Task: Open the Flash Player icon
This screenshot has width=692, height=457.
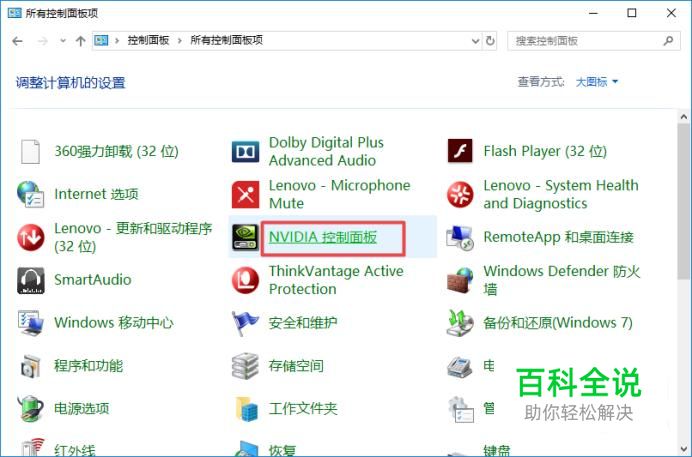Action: pos(460,151)
